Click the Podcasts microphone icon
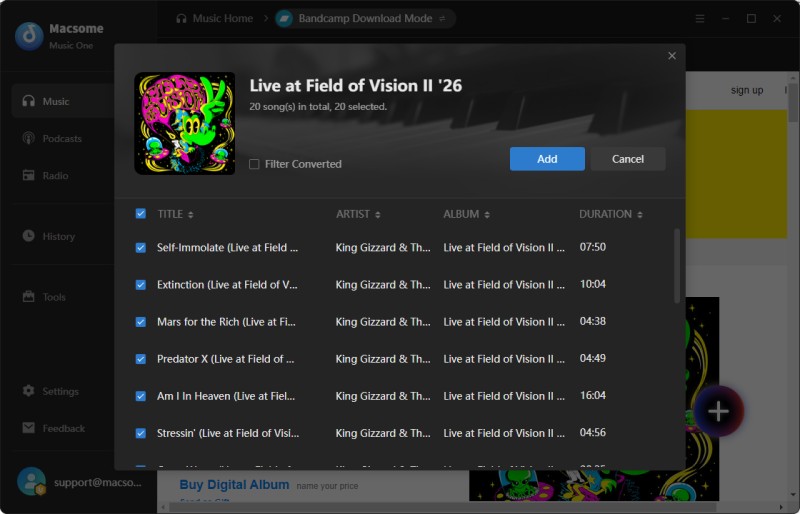 point(29,138)
